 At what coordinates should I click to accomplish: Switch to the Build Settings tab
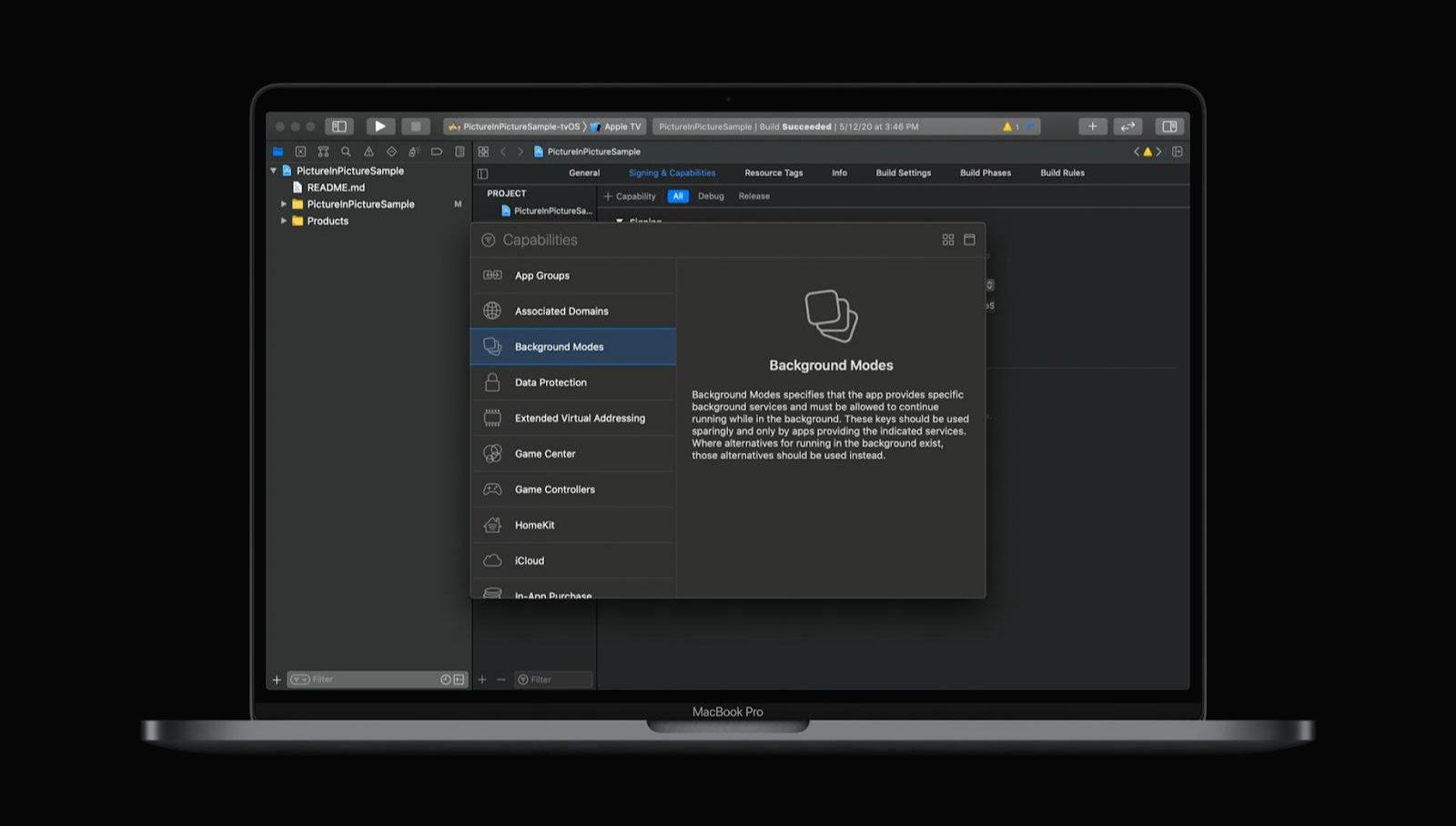pos(904,173)
